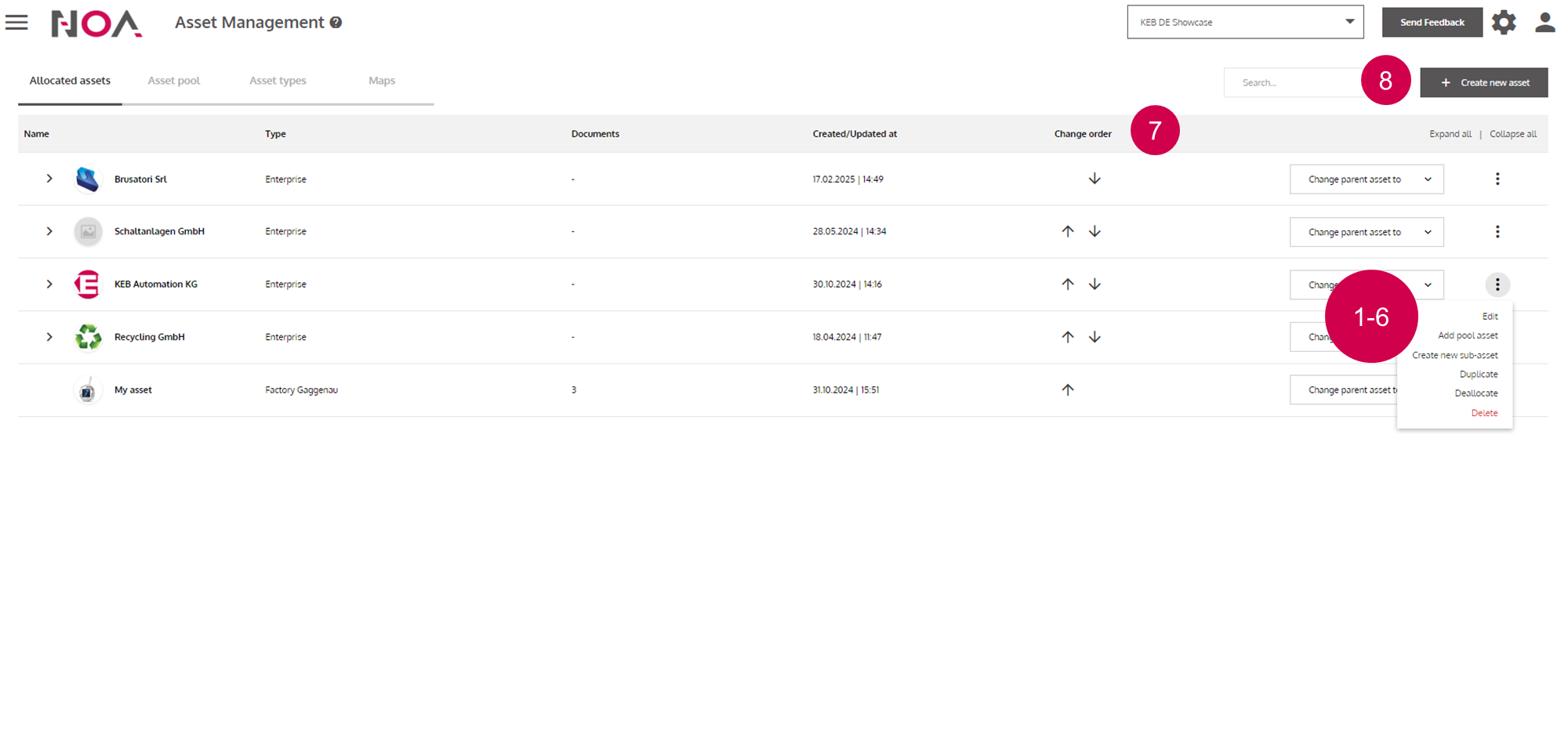The image size is (1568, 739).
Task: Open the user profile icon
Action: pyautogui.click(x=1544, y=23)
